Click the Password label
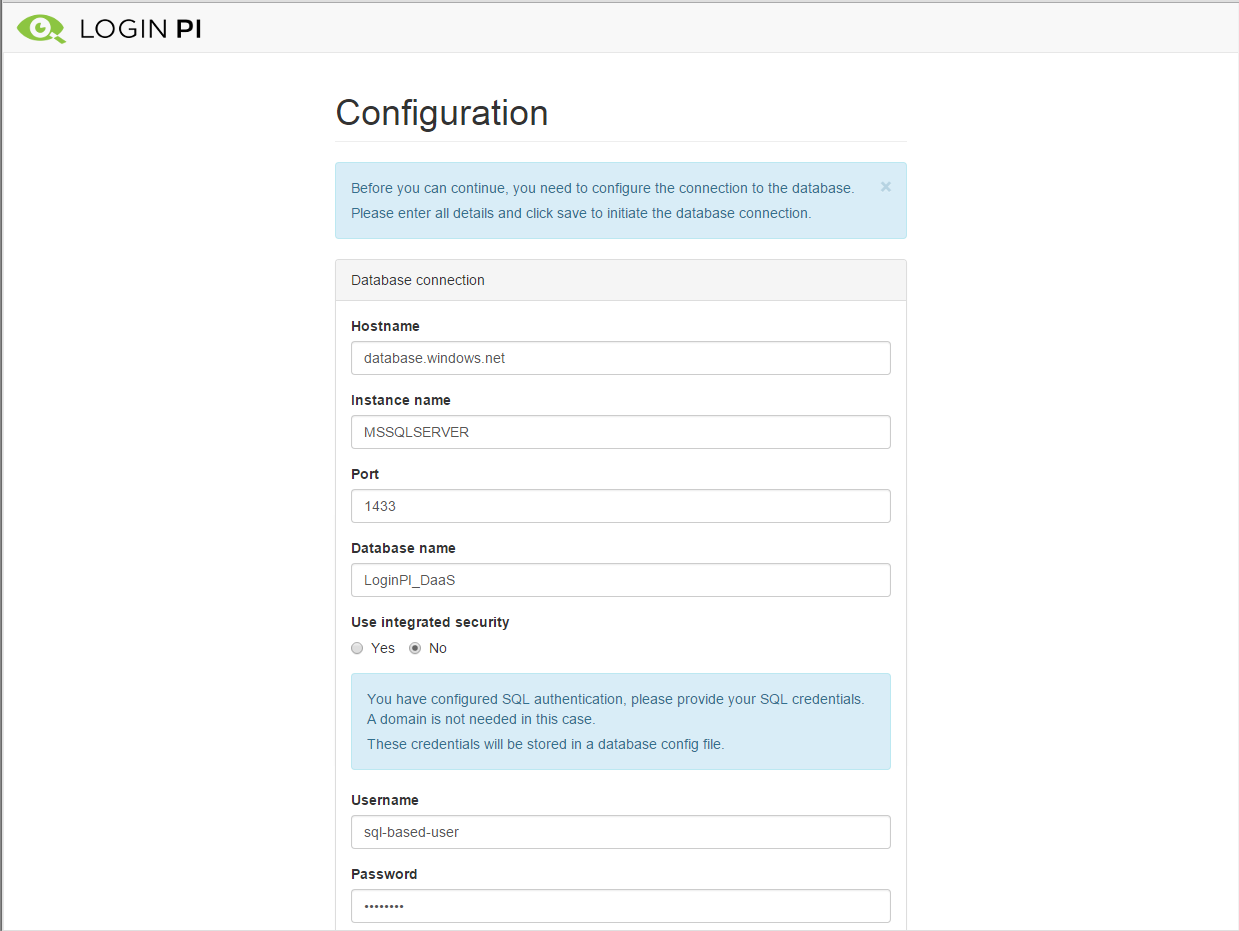Screen dimensions: 1239x931 tap(384, 874)
